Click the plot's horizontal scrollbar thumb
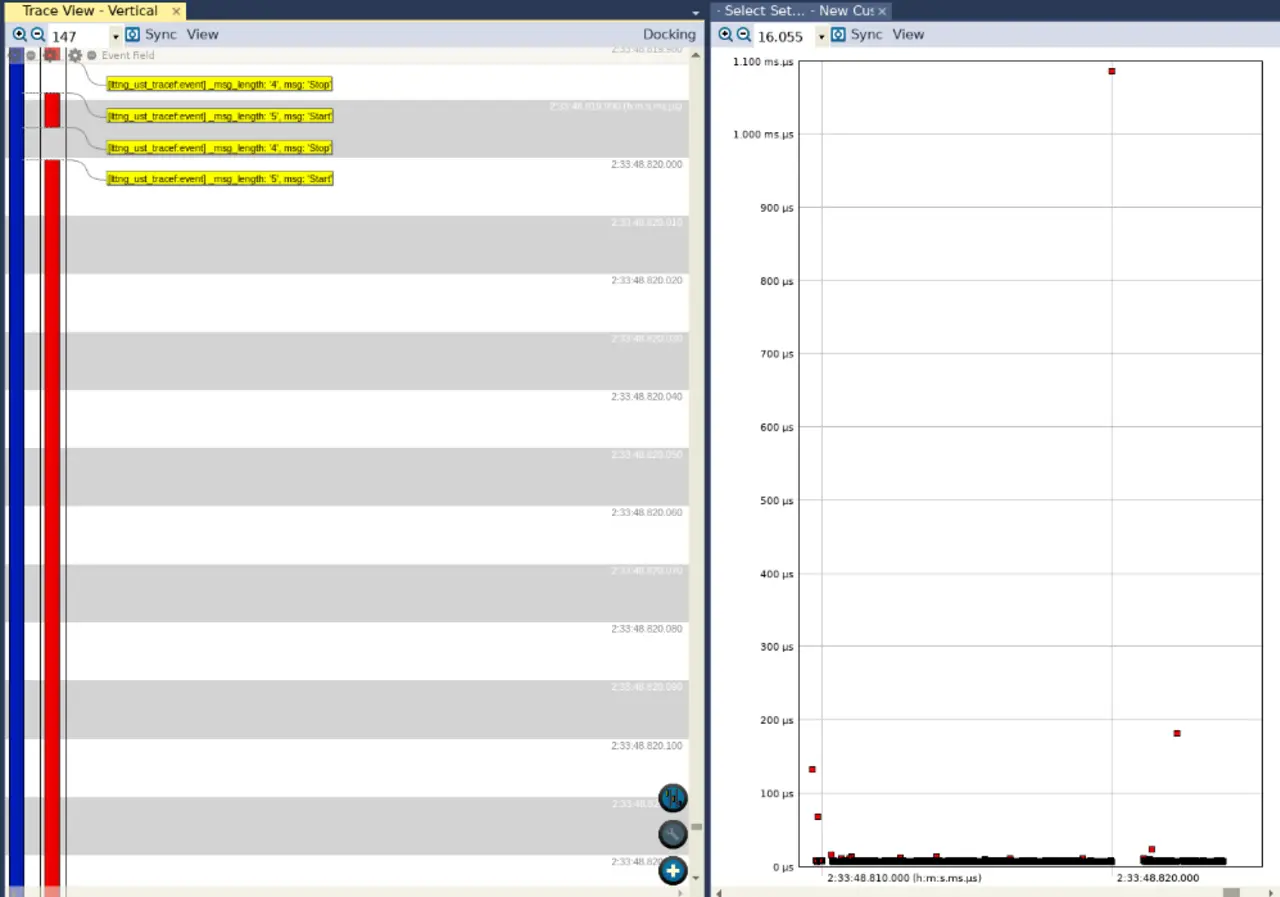The image size is (1280, 897). click(x=1231, y=892)
